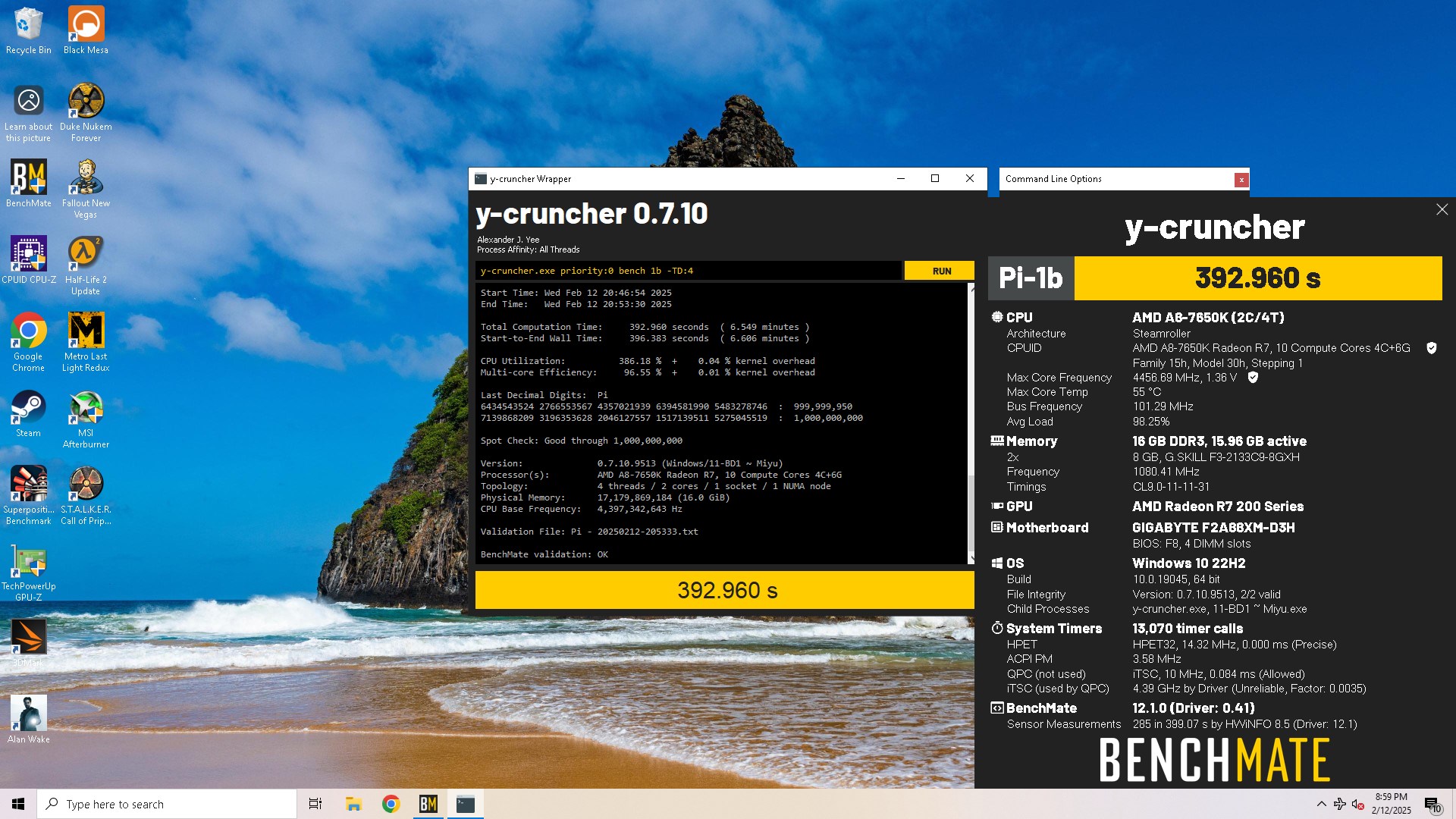Select the TechPowerUp GPU-Z icon
The width and height of the screenshot is (1456, 819).
coord(29,572)
